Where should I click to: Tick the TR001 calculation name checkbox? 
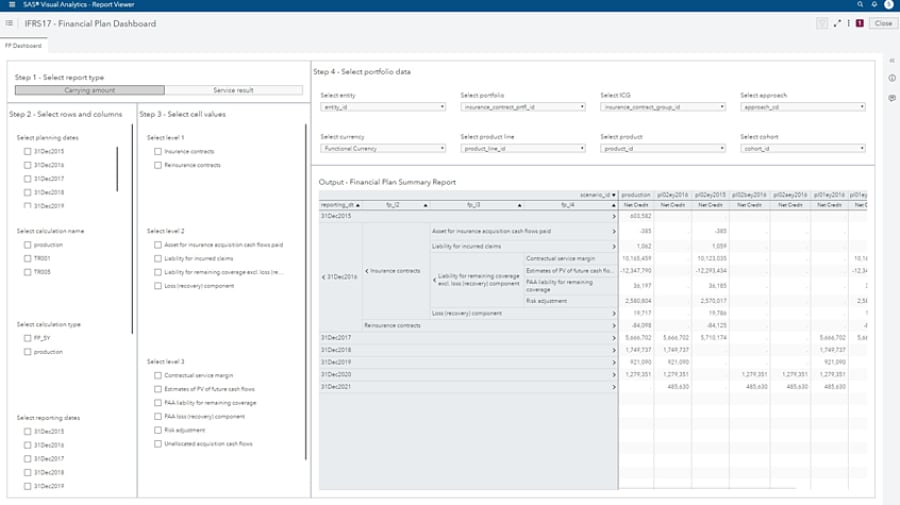pos(27,258)
